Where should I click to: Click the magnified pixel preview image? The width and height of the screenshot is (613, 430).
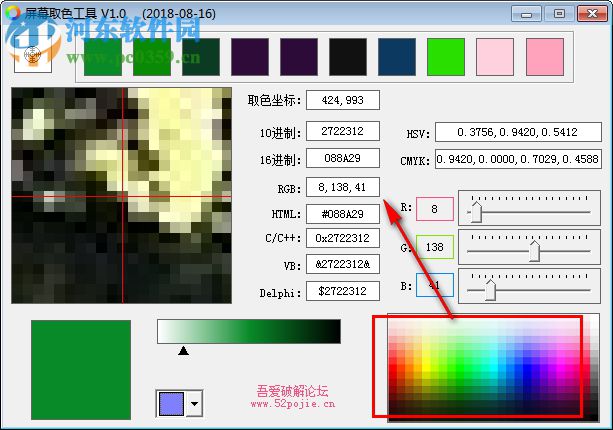[x=122, y=195]
